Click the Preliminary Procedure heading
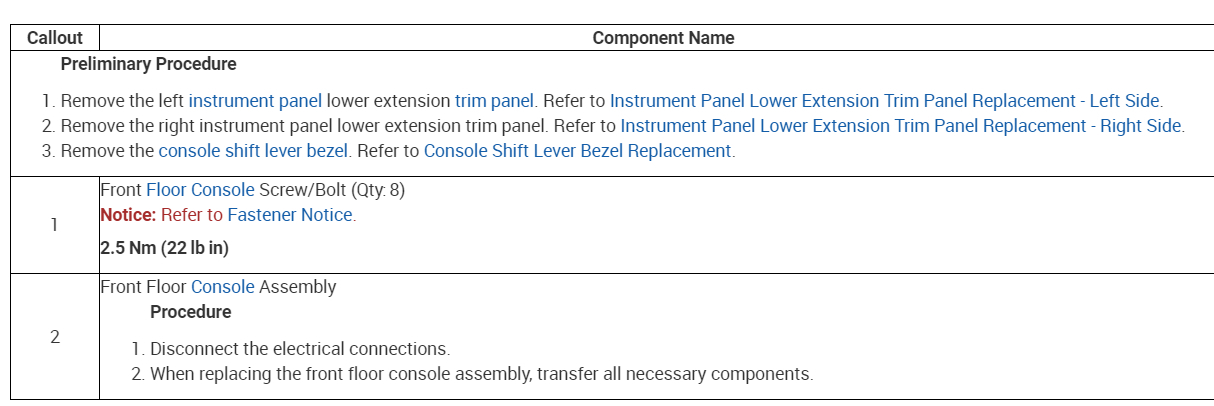The width and height of the screenshot is (1214, 406). pos(148,64)
